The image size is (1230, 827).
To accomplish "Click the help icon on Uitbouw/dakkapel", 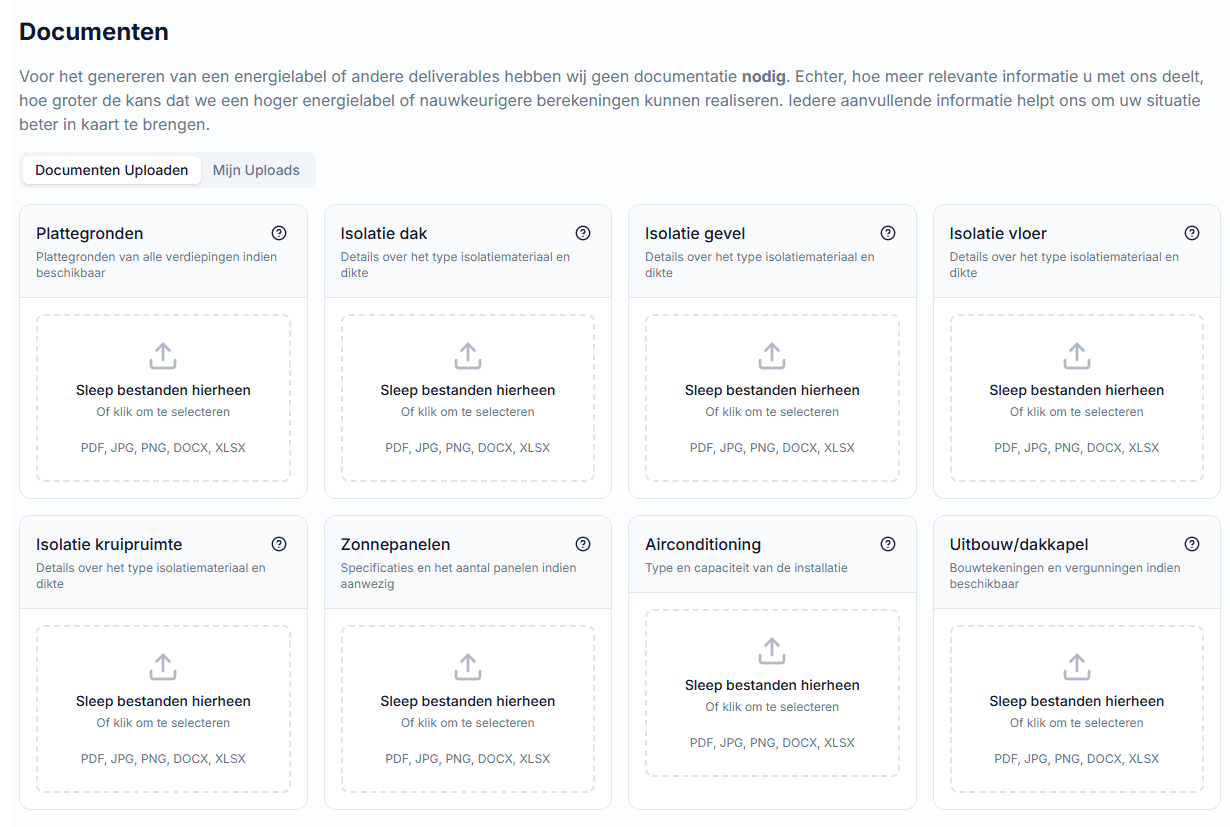I will 1192,544.
